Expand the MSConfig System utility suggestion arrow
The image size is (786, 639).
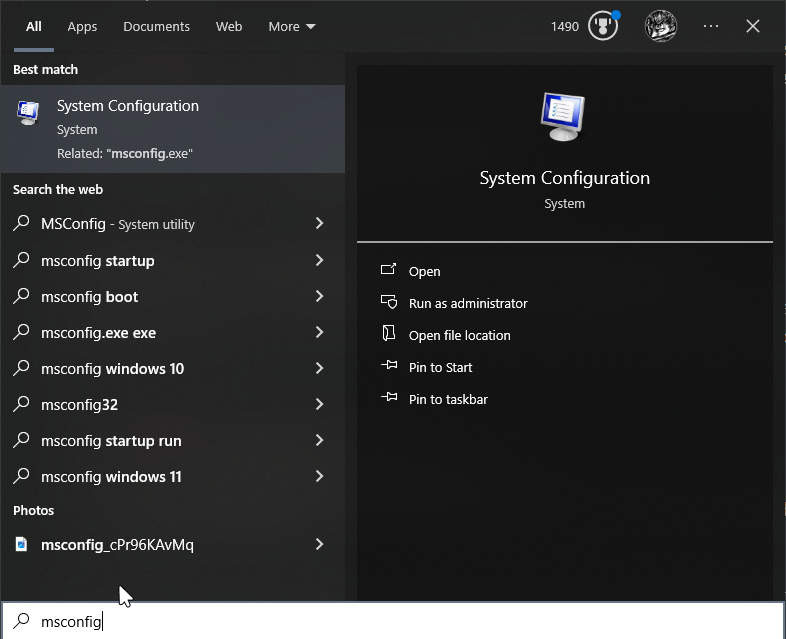click(319, 223)
